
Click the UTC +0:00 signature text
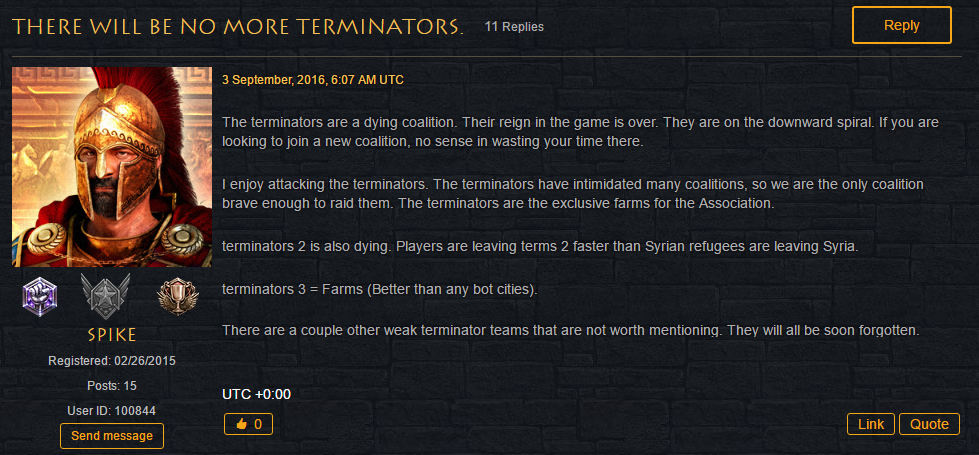click(257, 394)
